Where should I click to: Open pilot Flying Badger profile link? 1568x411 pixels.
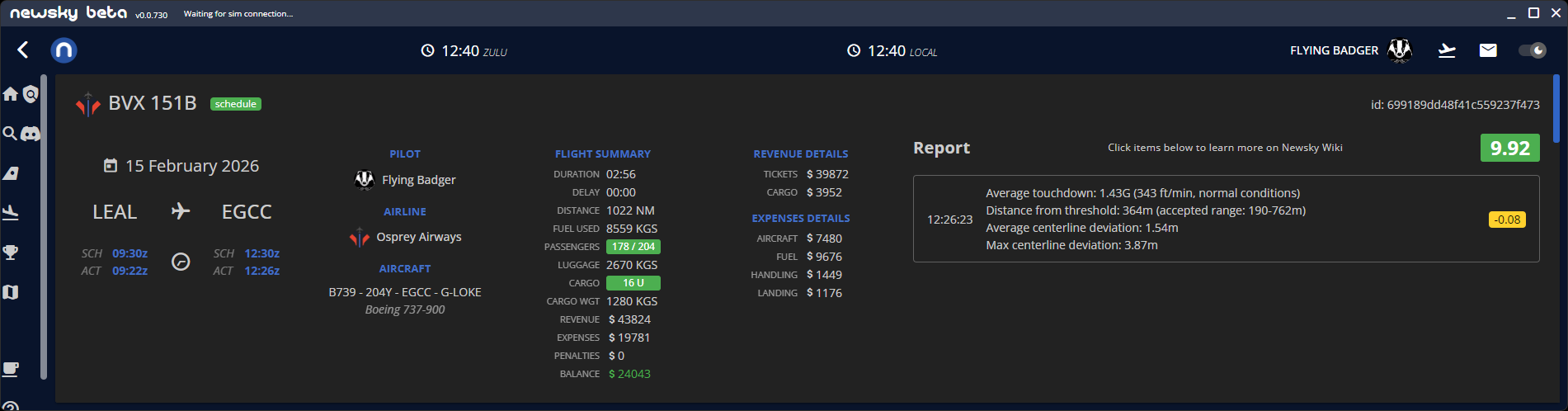coord(418,180)
